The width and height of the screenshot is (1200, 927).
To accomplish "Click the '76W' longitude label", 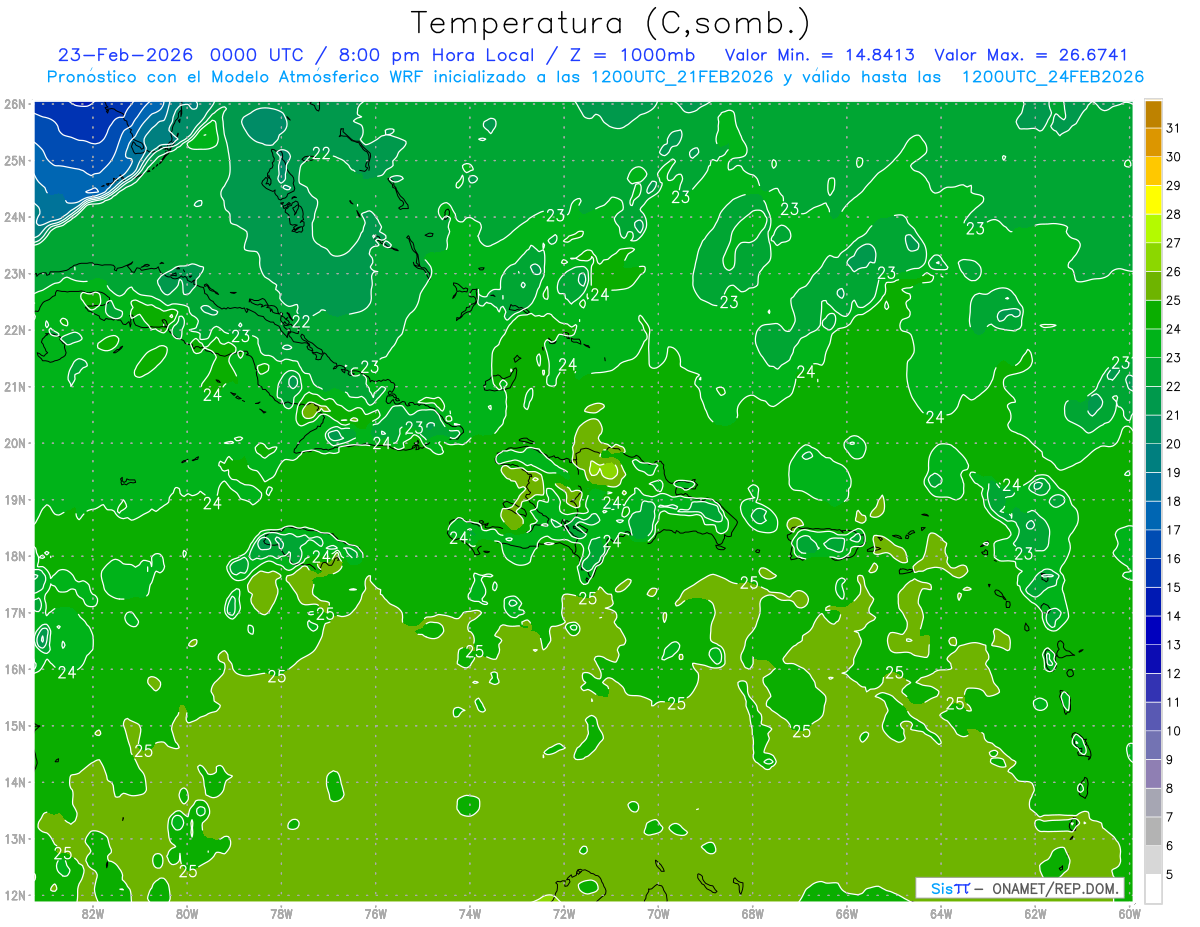I will point(375,913).
